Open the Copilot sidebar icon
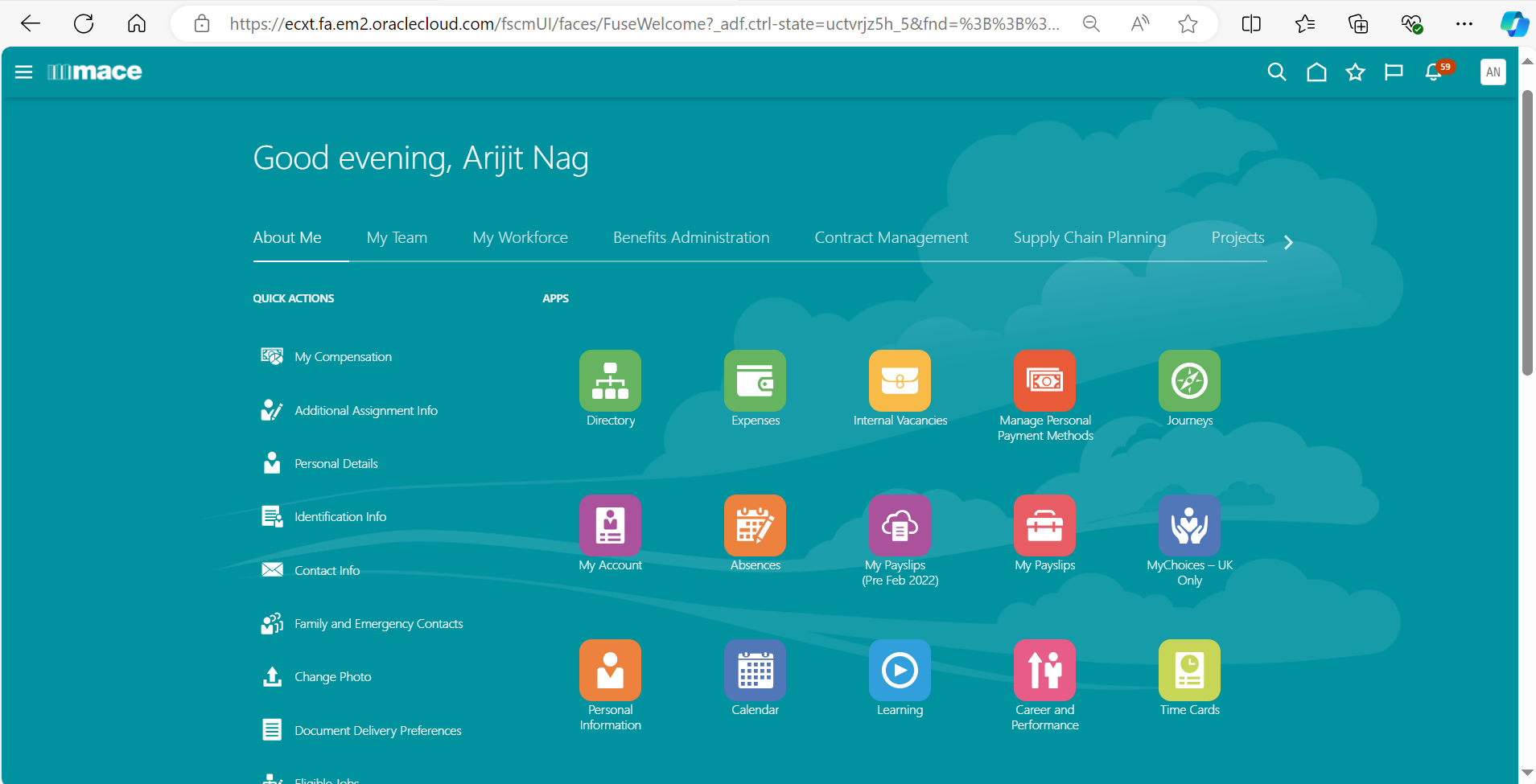The width and height of the screenshot is (1536, 784). [1514, 24]
